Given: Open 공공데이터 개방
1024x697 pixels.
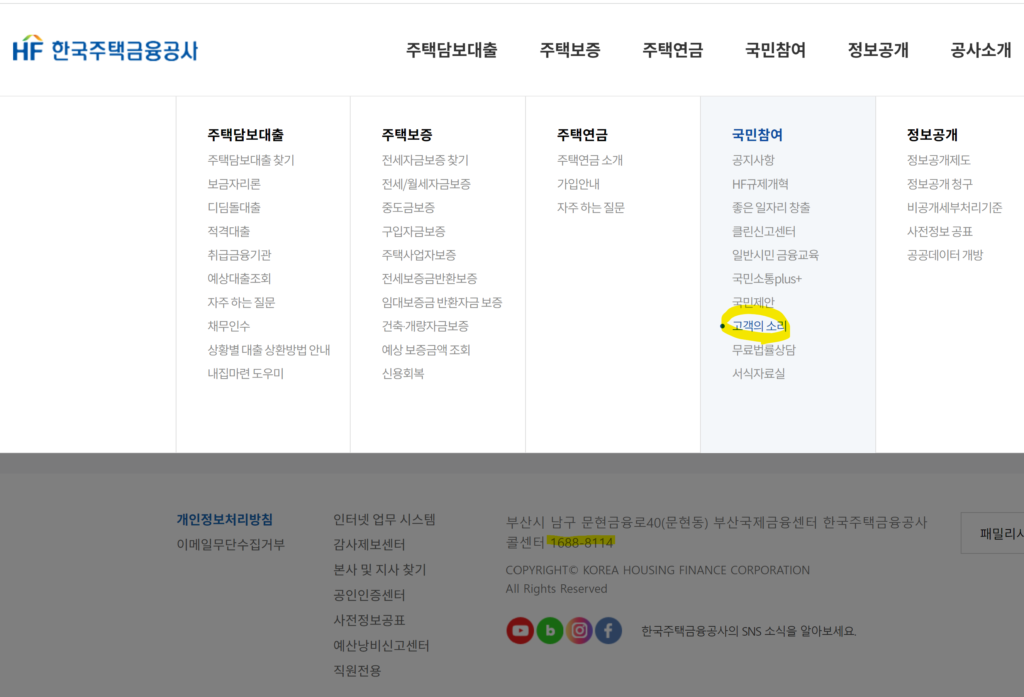Looking at the screenshot, I should point(944,255).
